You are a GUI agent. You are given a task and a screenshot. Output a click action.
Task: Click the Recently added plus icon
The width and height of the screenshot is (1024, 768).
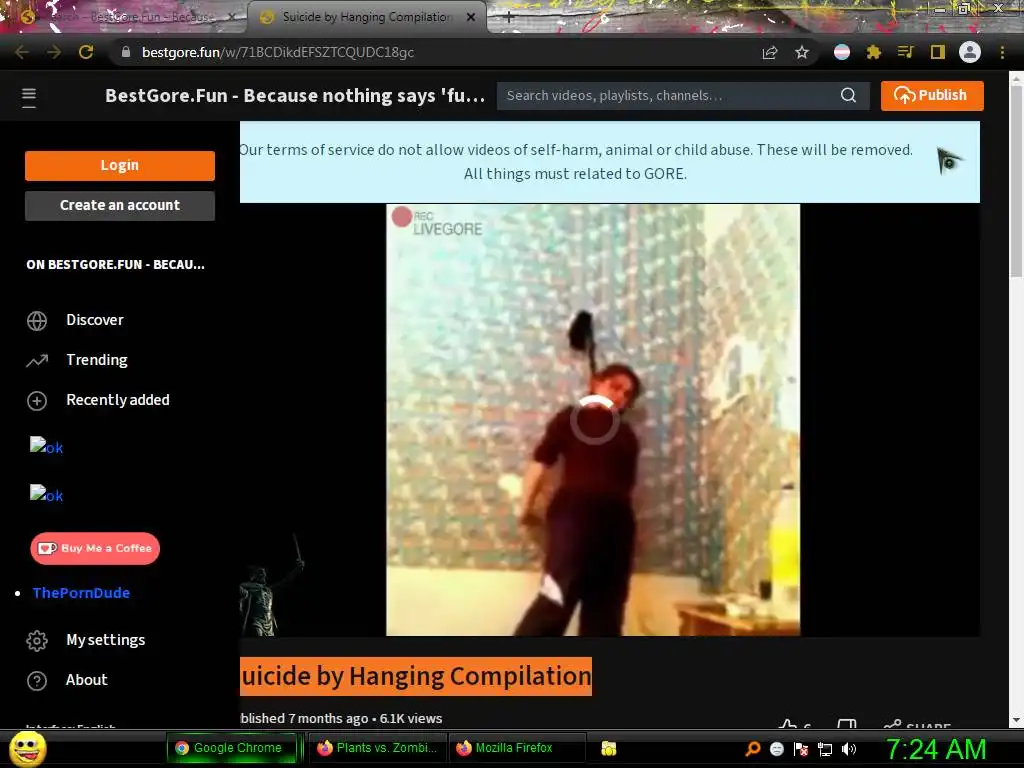pos(37,400)
